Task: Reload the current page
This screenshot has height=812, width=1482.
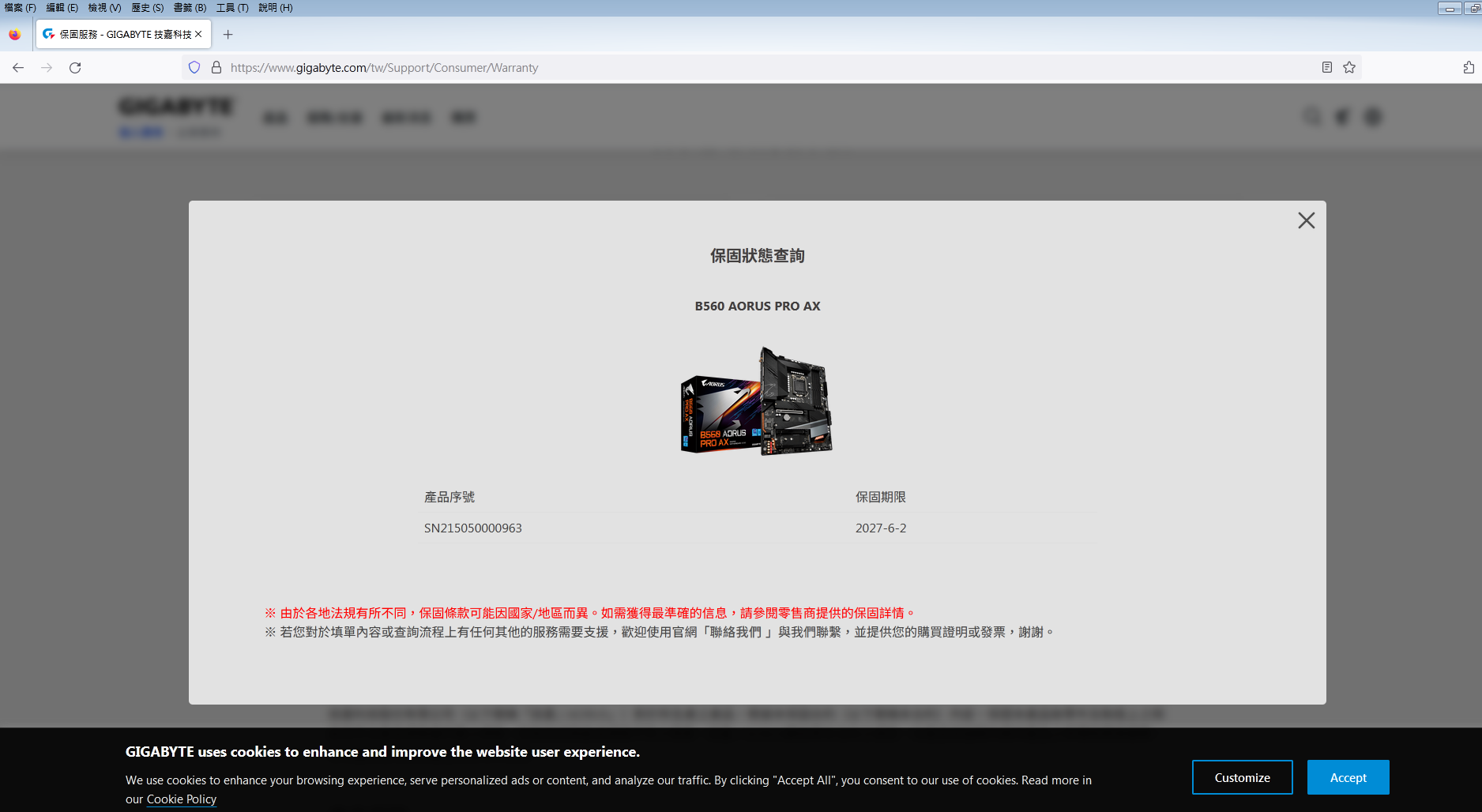Action: pos(75,68)
